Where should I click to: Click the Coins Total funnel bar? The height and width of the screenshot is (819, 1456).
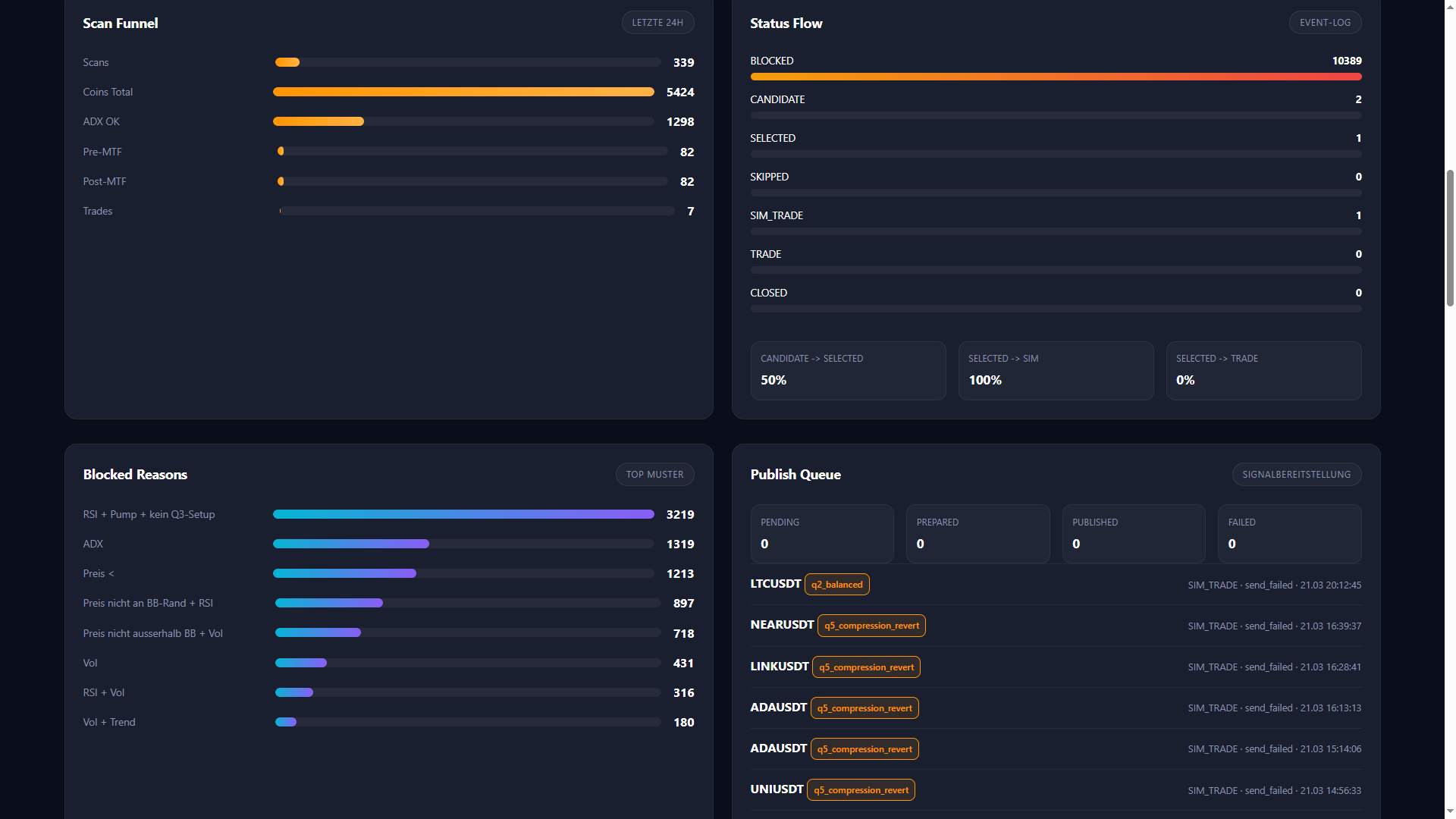coord(463,92)
